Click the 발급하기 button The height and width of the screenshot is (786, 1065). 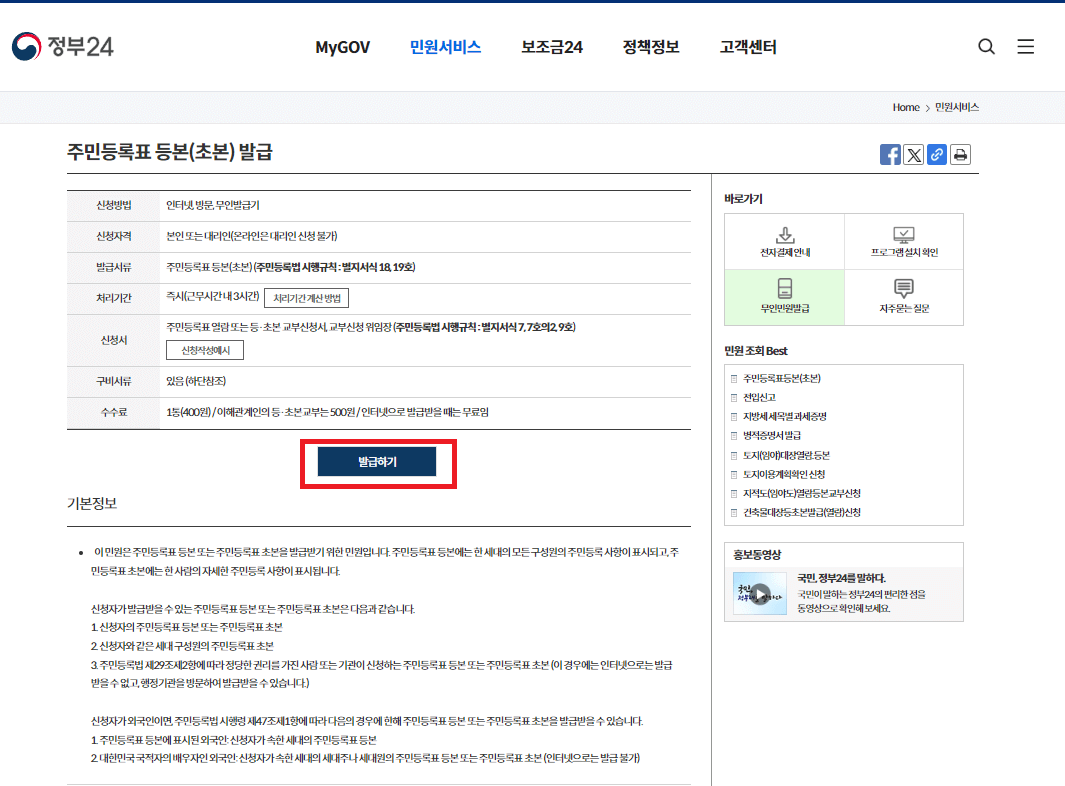pos(377,462)
